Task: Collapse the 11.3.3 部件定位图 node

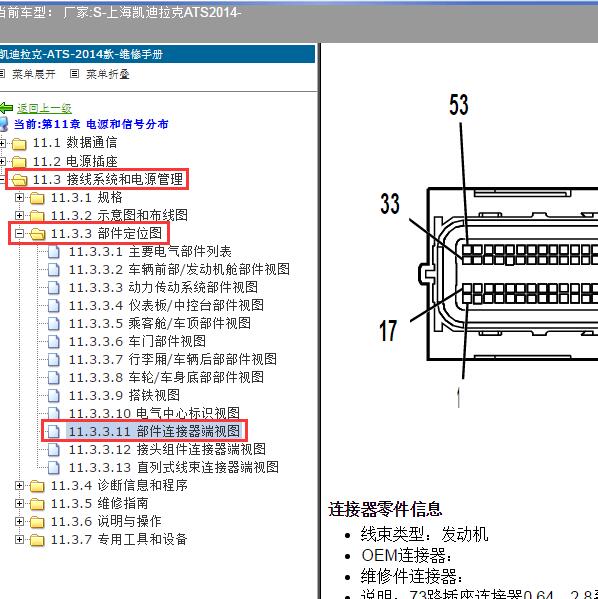Action: 19,233
